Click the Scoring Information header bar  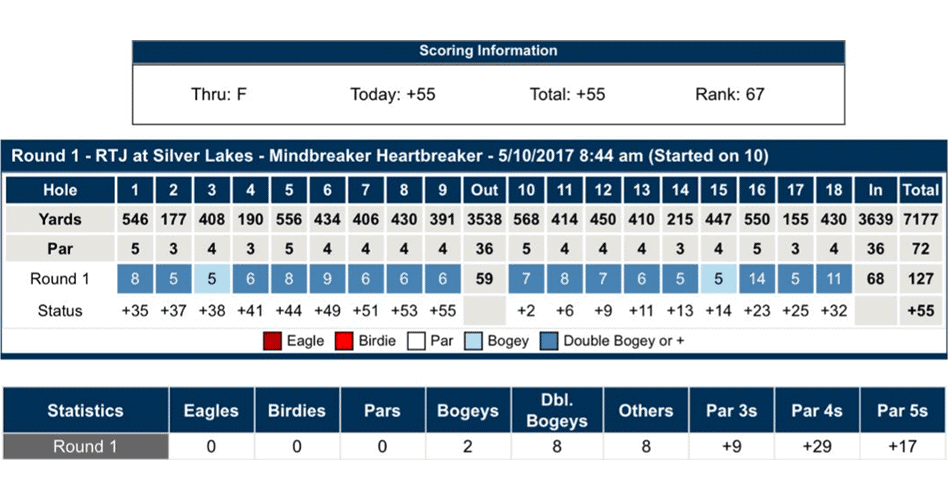point(488,51)
